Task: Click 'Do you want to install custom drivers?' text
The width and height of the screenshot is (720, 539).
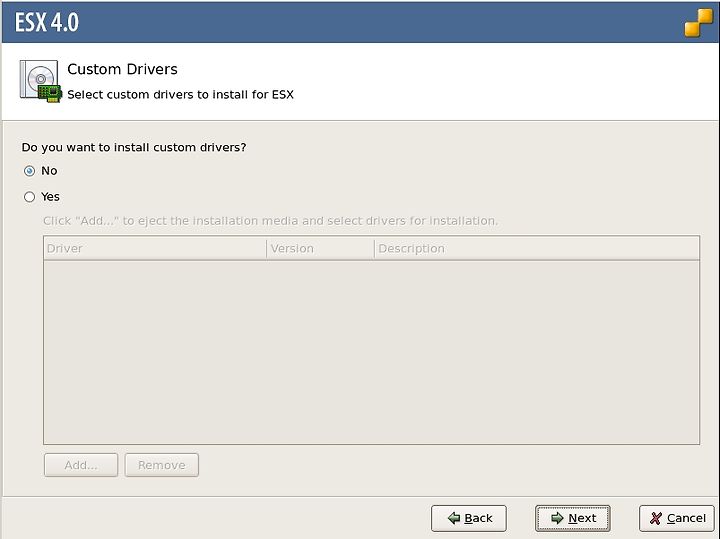Action: point(134,147)
